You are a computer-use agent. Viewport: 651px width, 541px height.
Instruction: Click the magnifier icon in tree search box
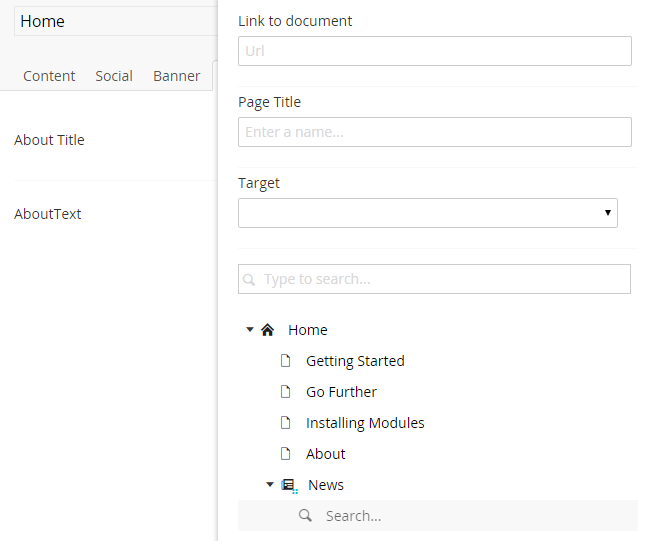pyautogui.click(x=250, y=280)
